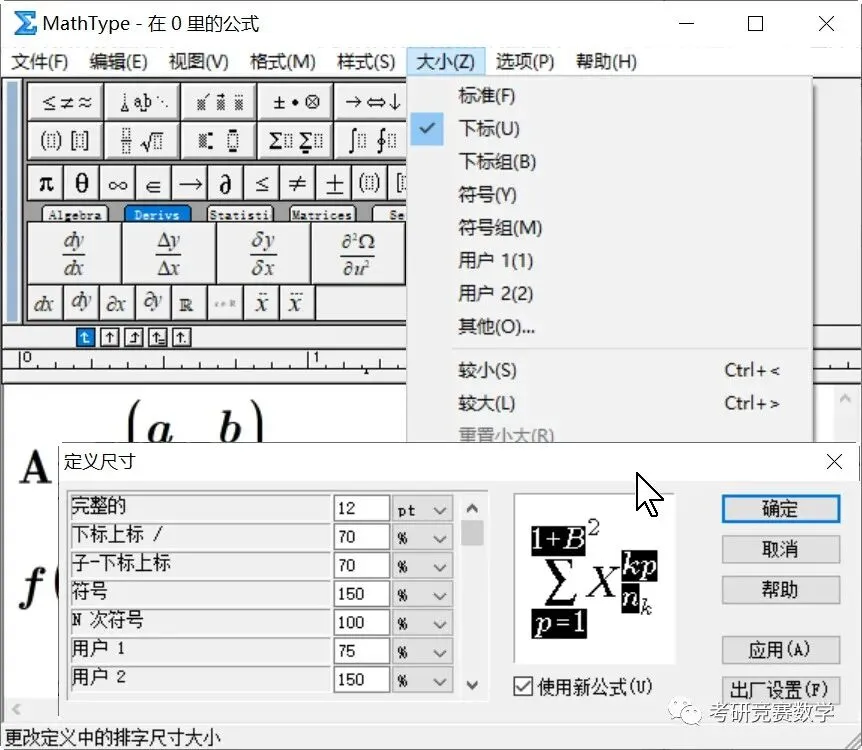Click the 取消 button
The image size is (862, 750).
(x=781, y=549)
